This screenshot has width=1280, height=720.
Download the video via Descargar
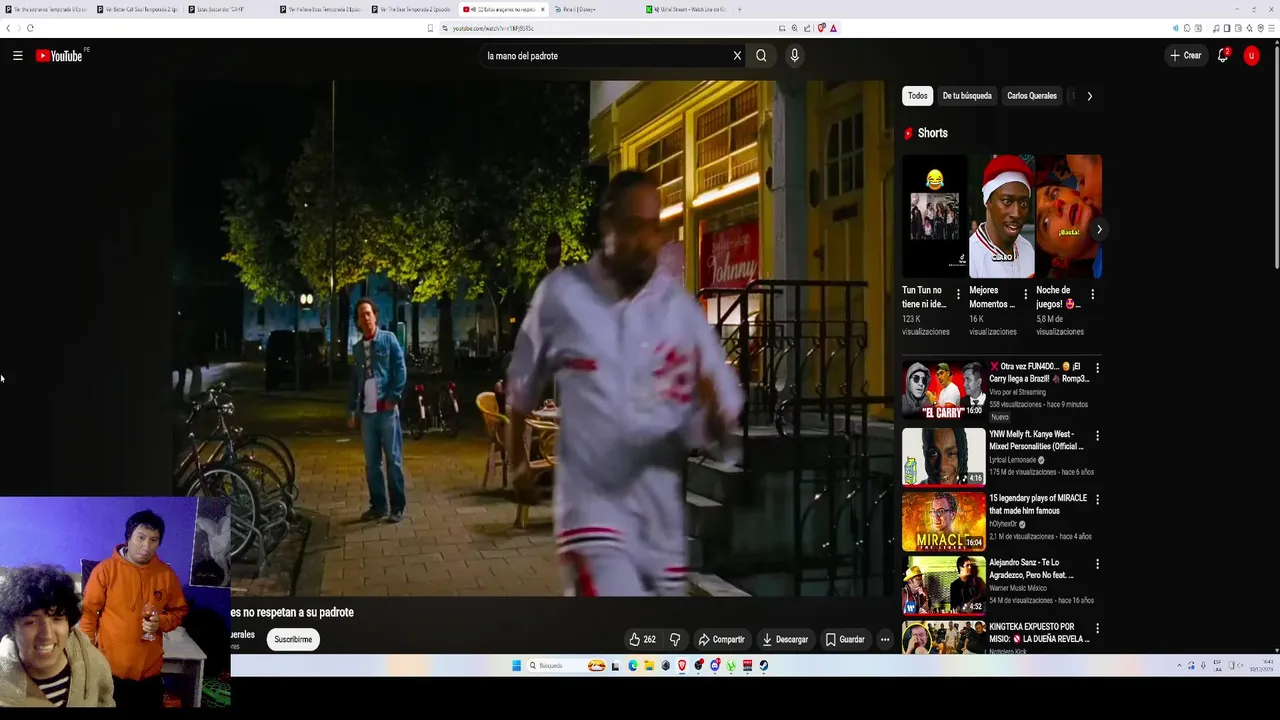point(785,639)
